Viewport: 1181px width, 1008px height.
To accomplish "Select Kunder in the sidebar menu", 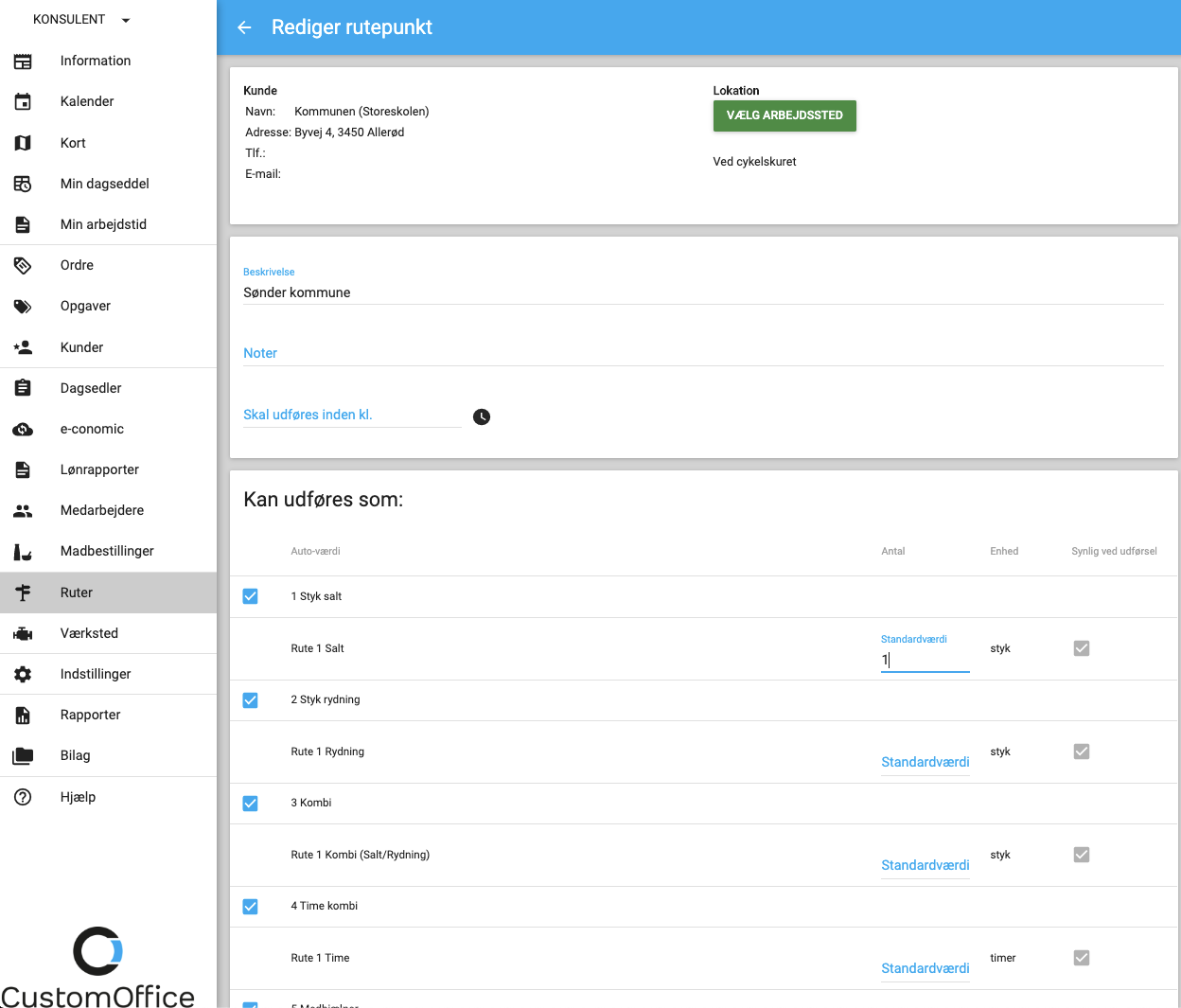I will (108, 347).
